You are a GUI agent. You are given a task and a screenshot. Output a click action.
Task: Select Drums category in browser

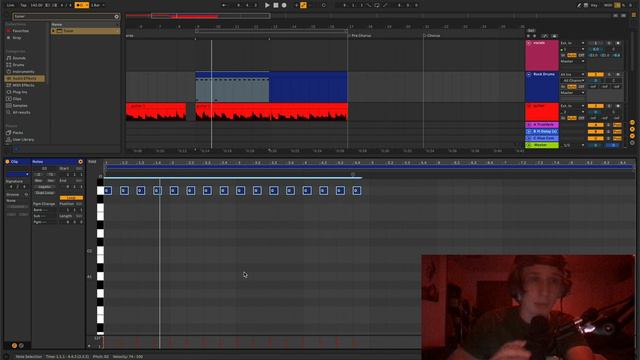[18, 65]
